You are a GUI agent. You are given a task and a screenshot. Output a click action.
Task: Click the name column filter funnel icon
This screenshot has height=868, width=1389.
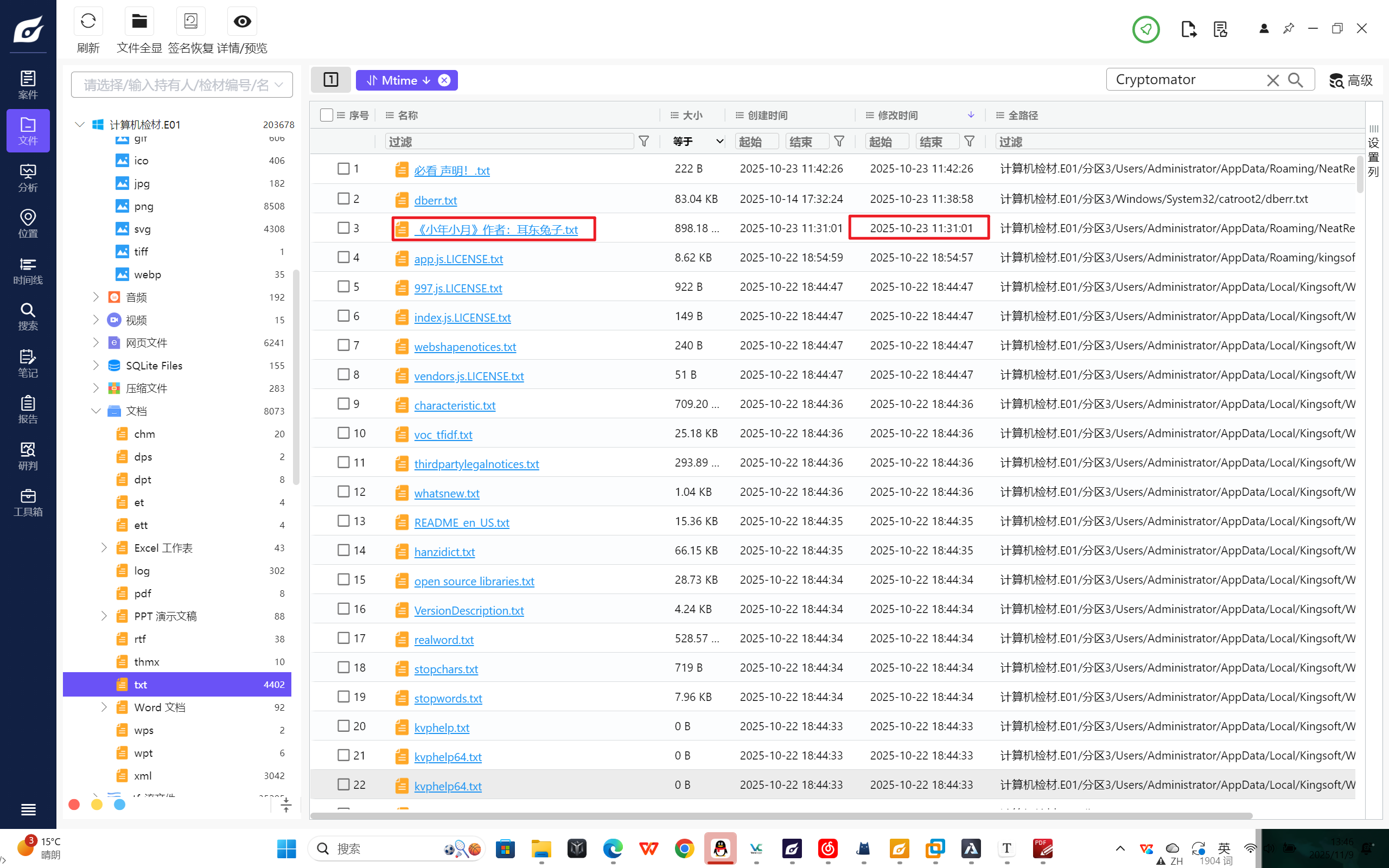click(x=644, y=141)
